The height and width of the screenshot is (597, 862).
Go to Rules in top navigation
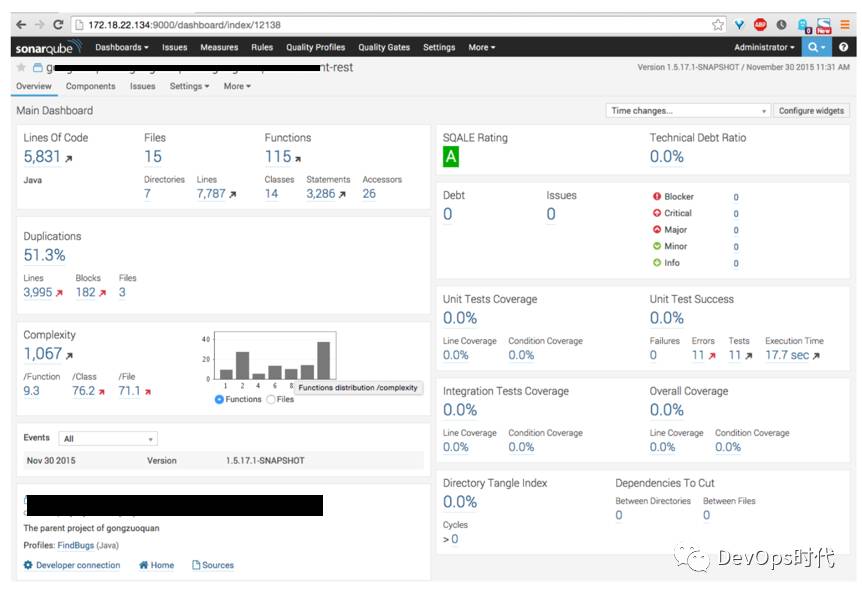pos(262,47)
